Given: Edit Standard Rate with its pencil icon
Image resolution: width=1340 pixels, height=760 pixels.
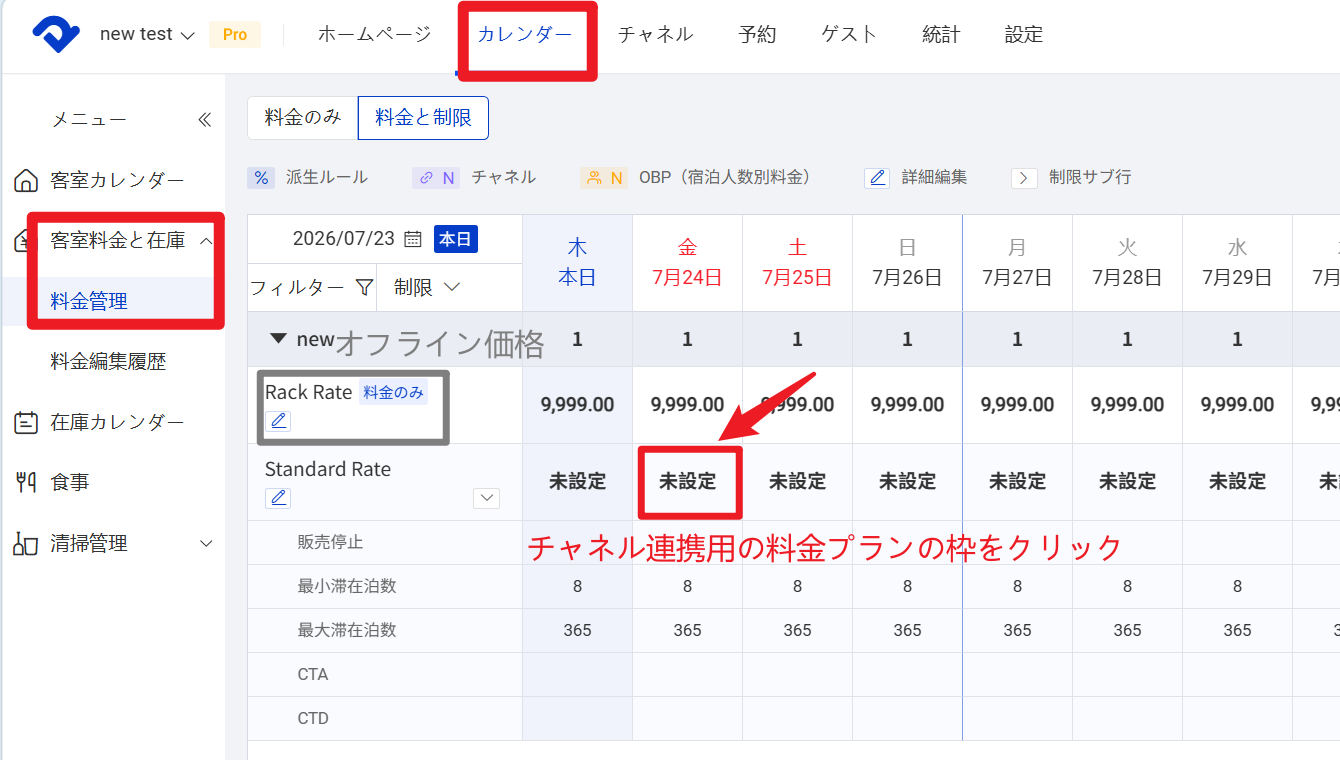Looking at the screenshot, I should [278, 497].
